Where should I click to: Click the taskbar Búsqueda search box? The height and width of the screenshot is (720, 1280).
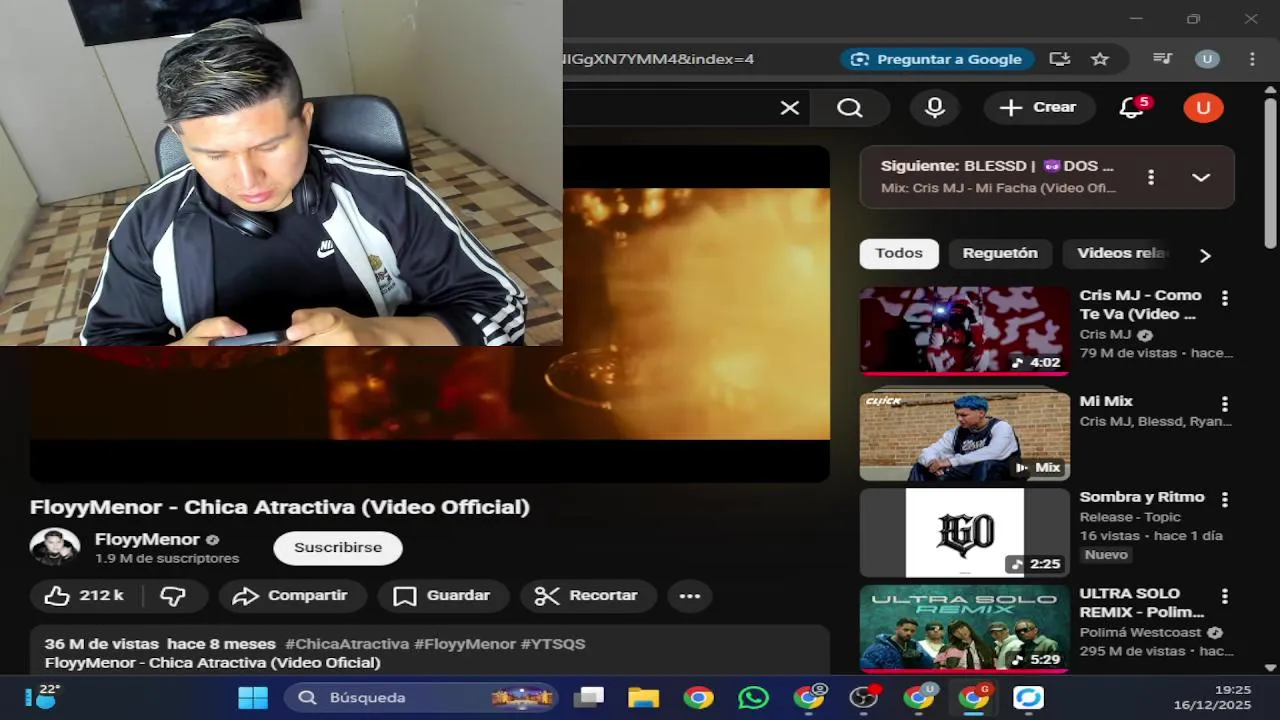[421, 697]
